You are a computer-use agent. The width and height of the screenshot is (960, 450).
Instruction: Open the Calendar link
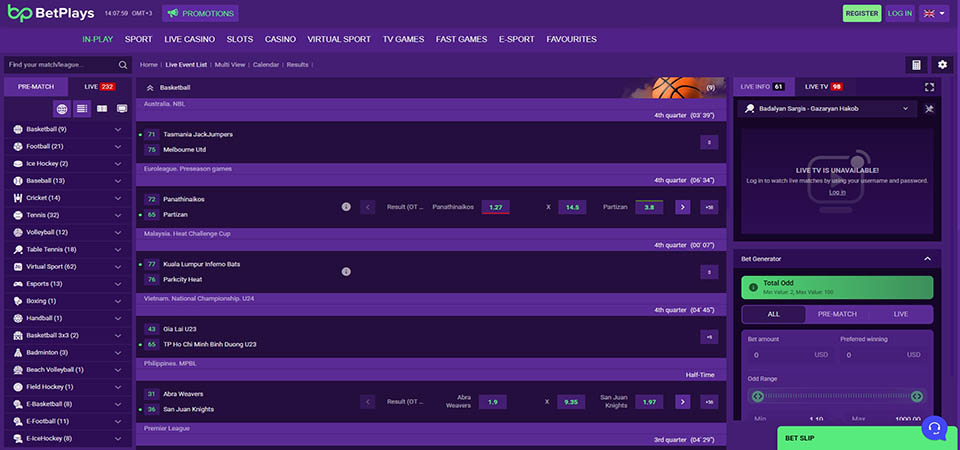pos(266,64)
